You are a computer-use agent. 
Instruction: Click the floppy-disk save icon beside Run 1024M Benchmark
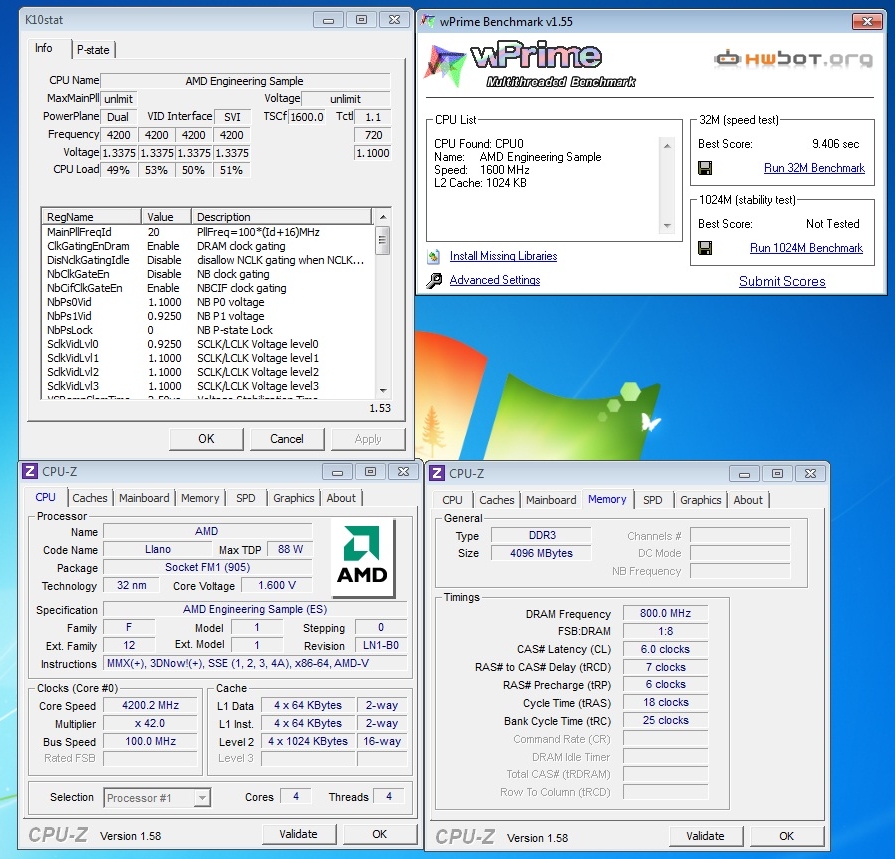point(705,248)
